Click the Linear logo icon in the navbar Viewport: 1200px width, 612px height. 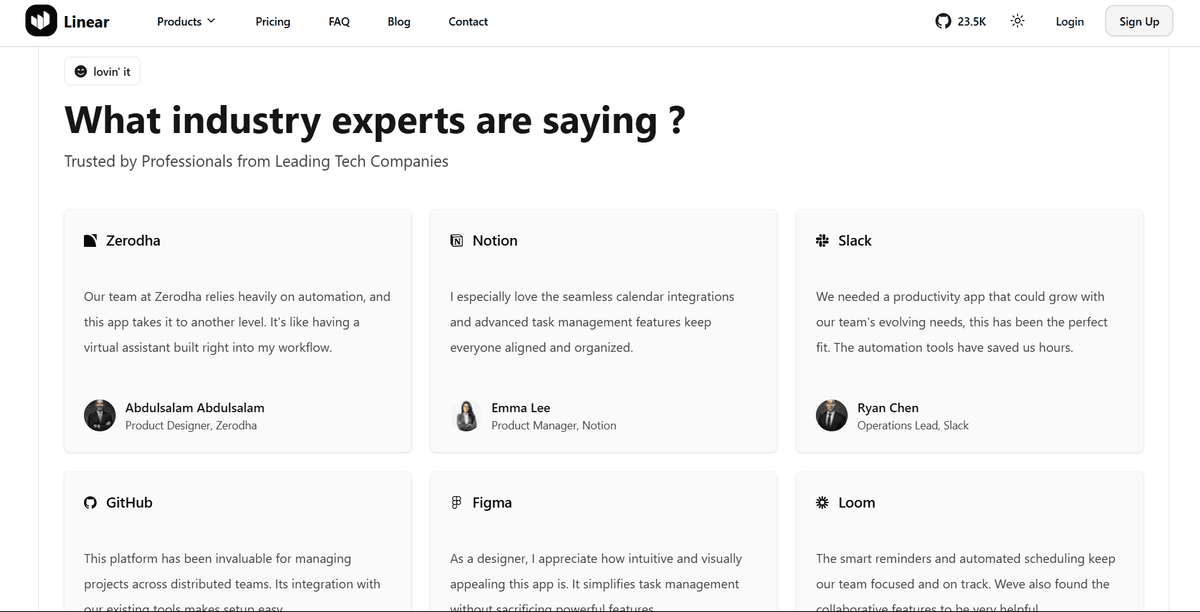[40, 20]
